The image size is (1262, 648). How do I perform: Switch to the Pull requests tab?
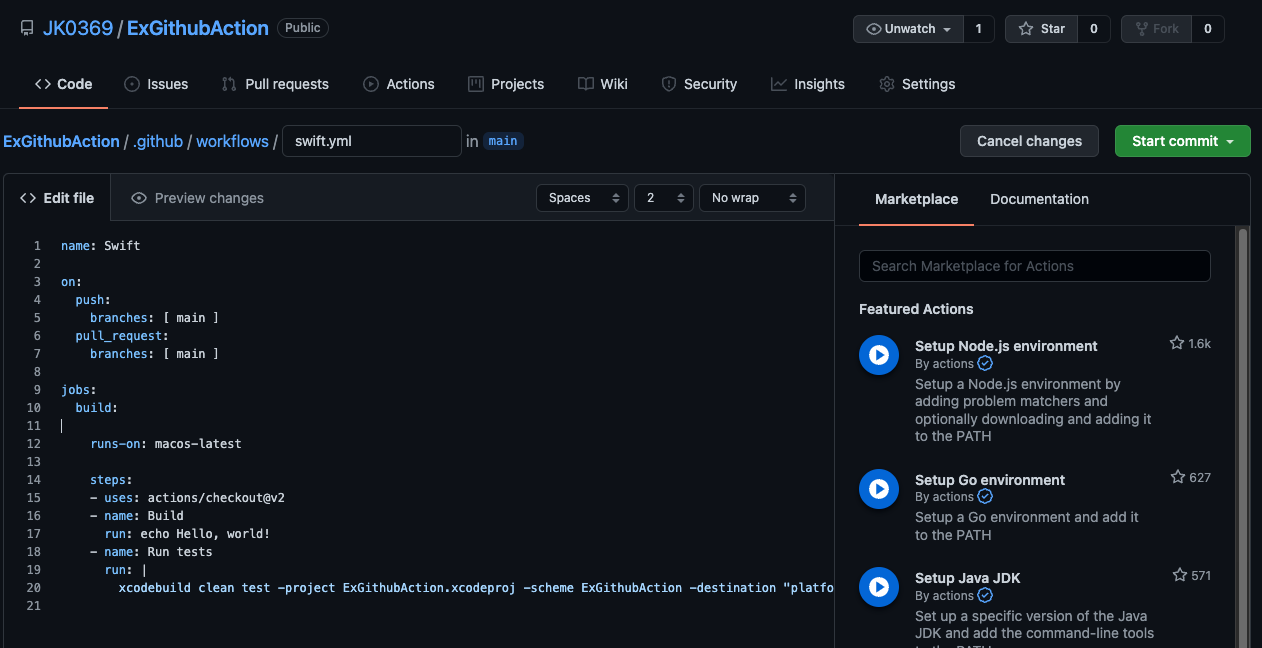275,84
